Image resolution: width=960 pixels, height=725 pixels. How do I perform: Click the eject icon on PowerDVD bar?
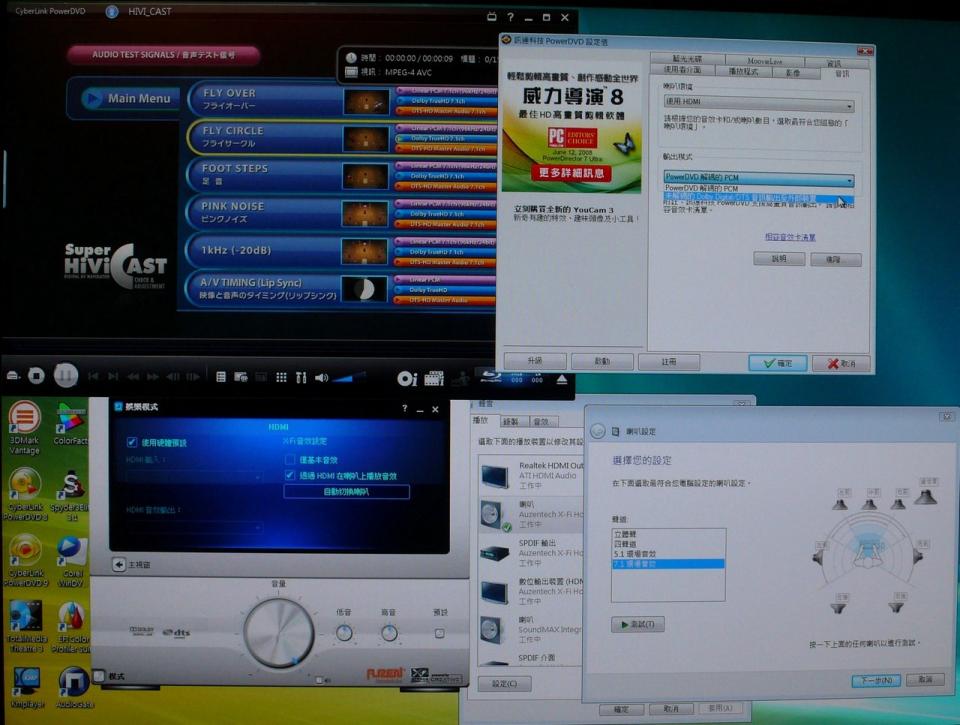561,380
